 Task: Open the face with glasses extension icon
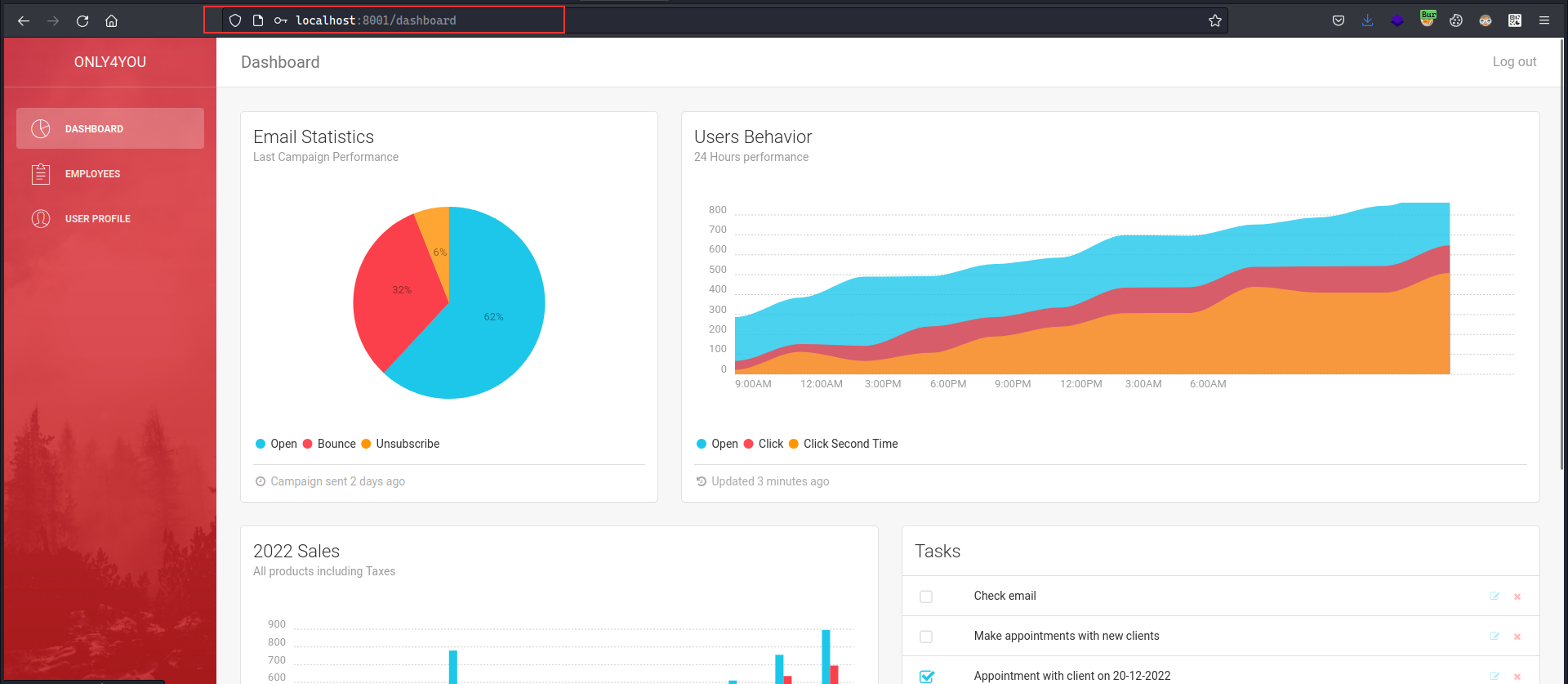[x=1486, y=20]
